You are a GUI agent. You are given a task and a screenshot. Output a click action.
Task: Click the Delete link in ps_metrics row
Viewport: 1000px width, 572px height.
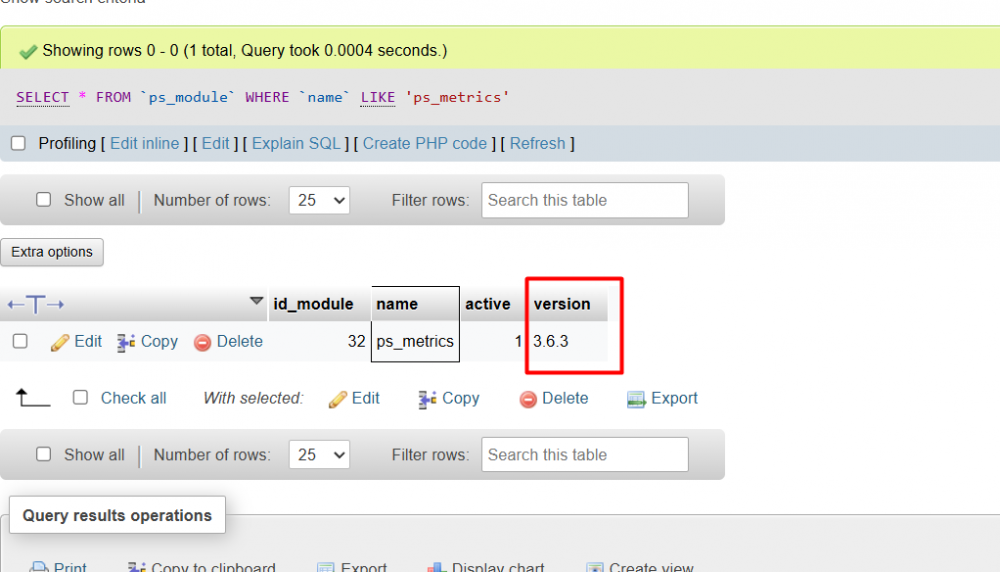click(x=240, y=342)
